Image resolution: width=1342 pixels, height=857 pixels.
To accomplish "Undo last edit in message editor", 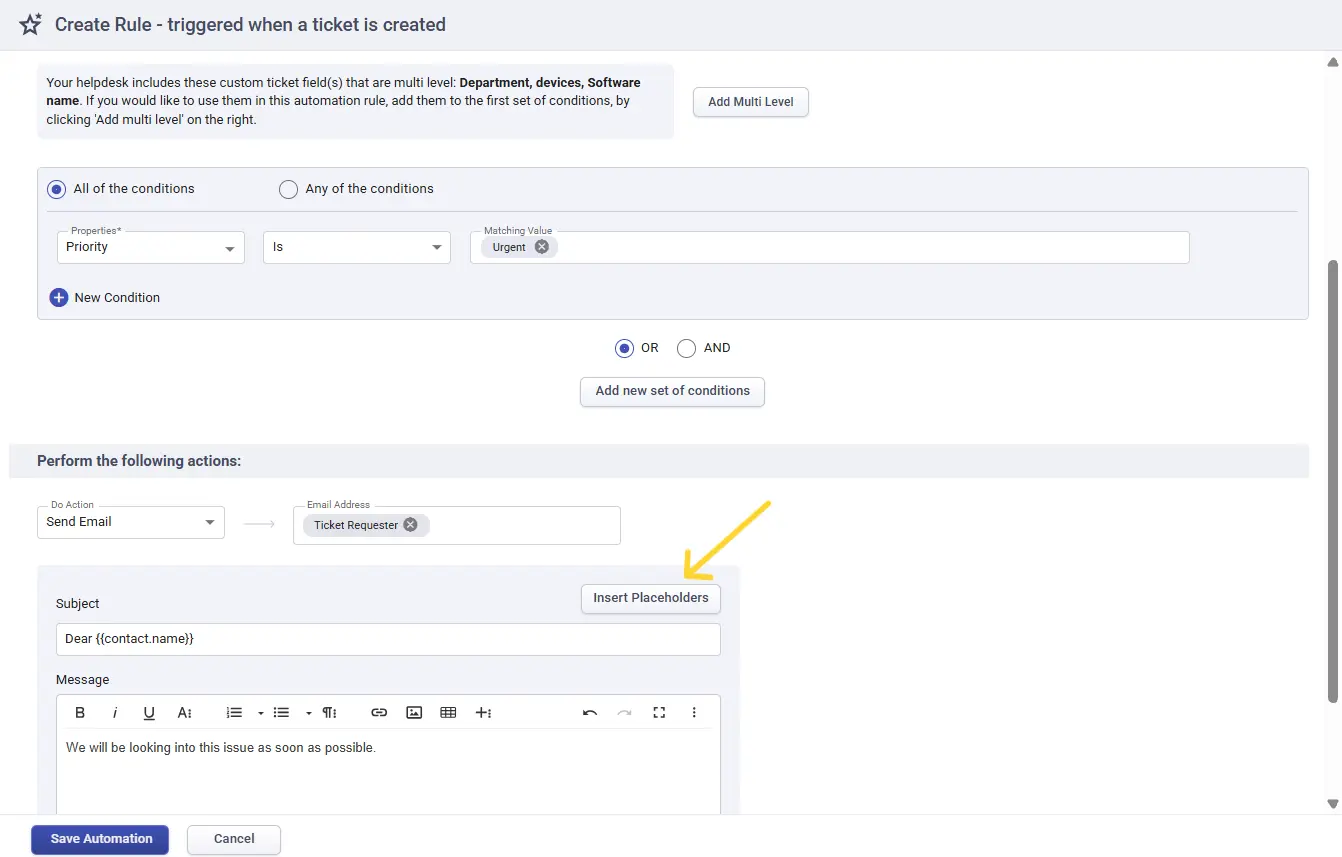I will coord(590,713).
